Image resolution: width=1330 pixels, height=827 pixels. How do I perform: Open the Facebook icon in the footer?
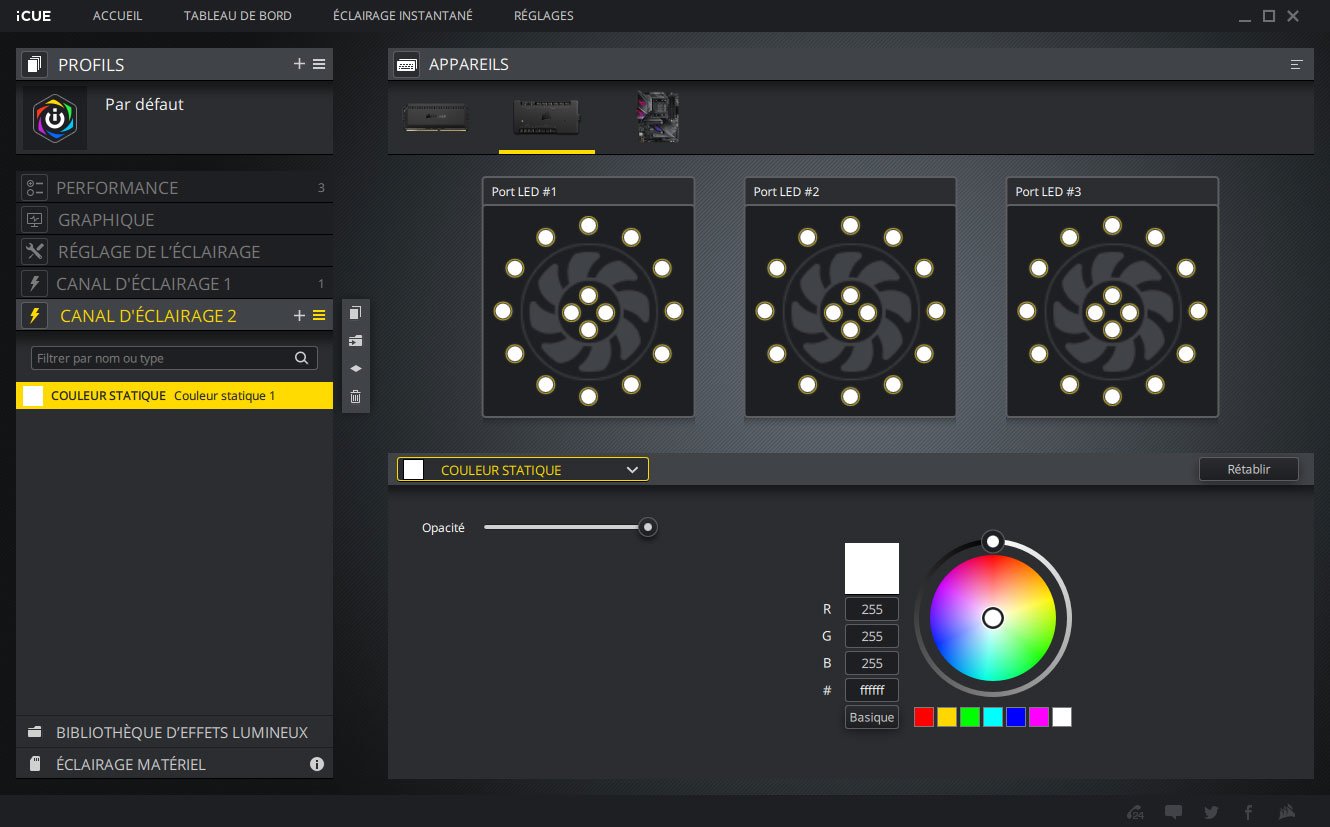tap(1248, 812)
